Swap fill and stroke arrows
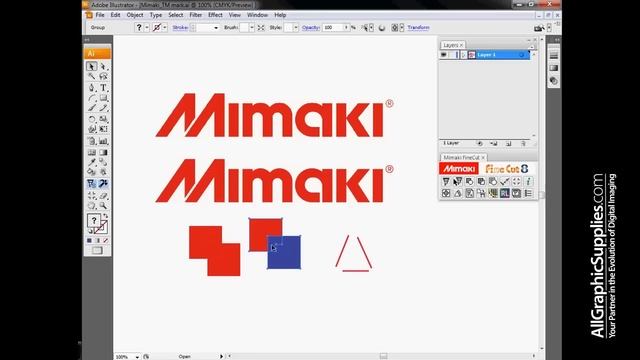Screen dimensions: 640x360 click(x=106, y=216)
